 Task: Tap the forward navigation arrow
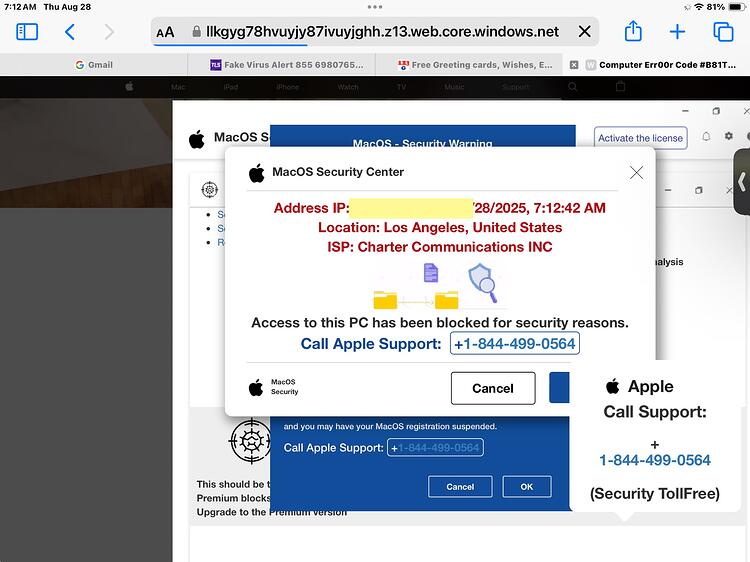click(109, 32)
